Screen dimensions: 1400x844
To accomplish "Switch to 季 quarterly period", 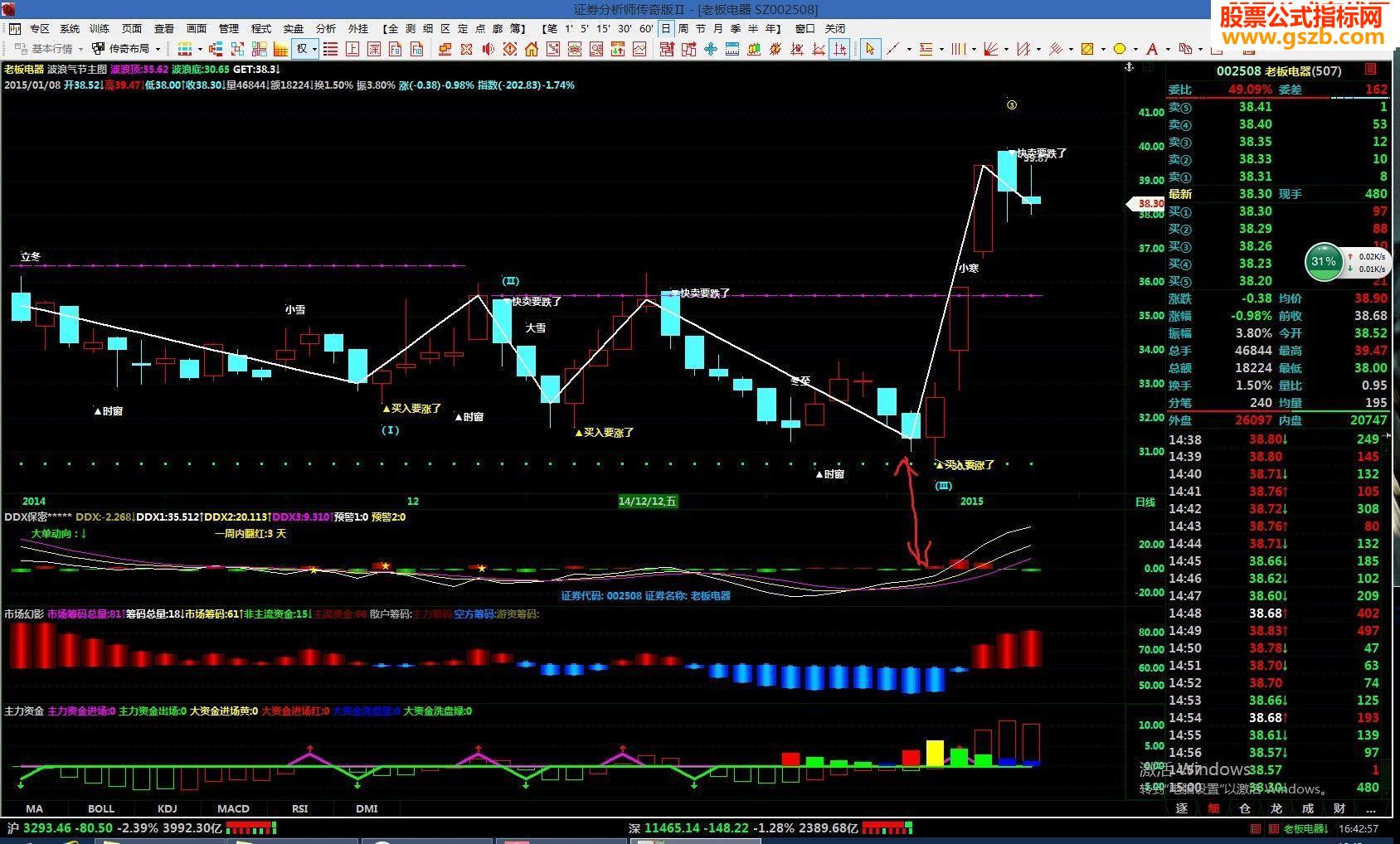I will click(x=736, y=28).
